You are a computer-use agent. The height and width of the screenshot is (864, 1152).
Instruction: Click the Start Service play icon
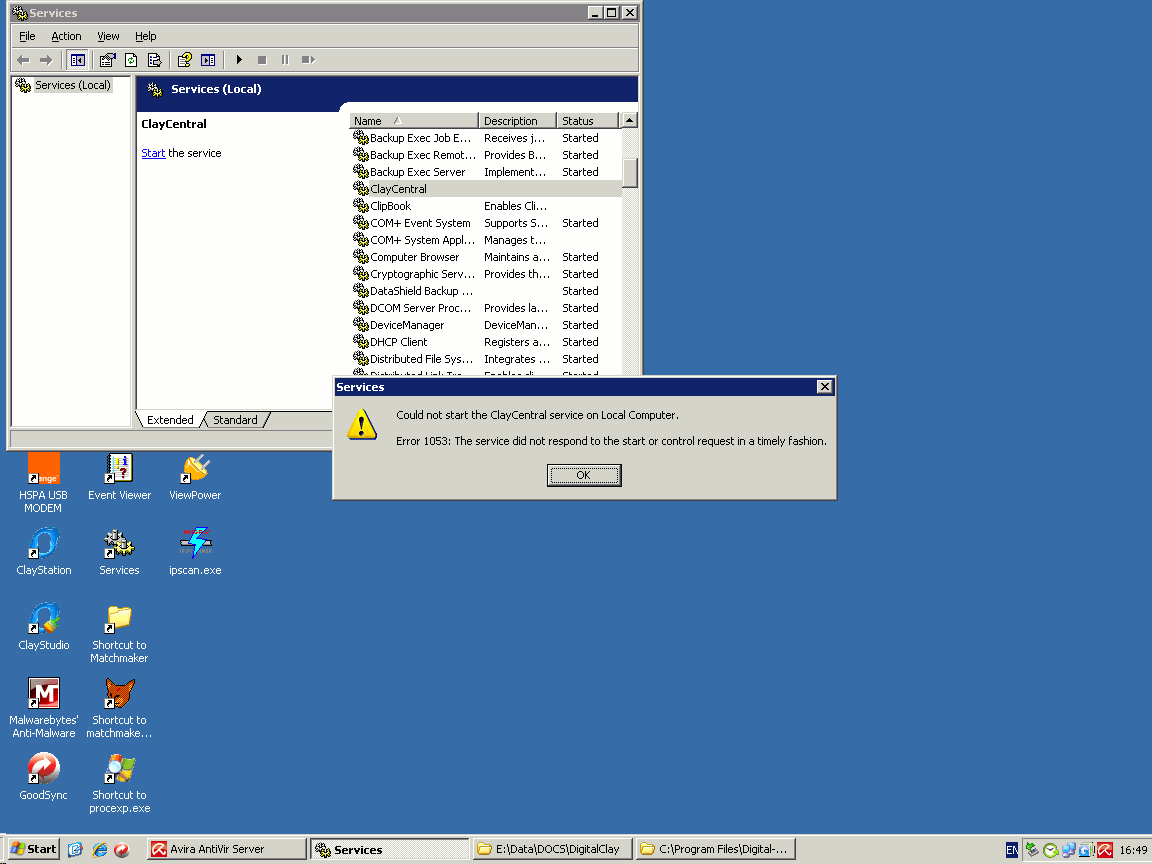point(239,60)
